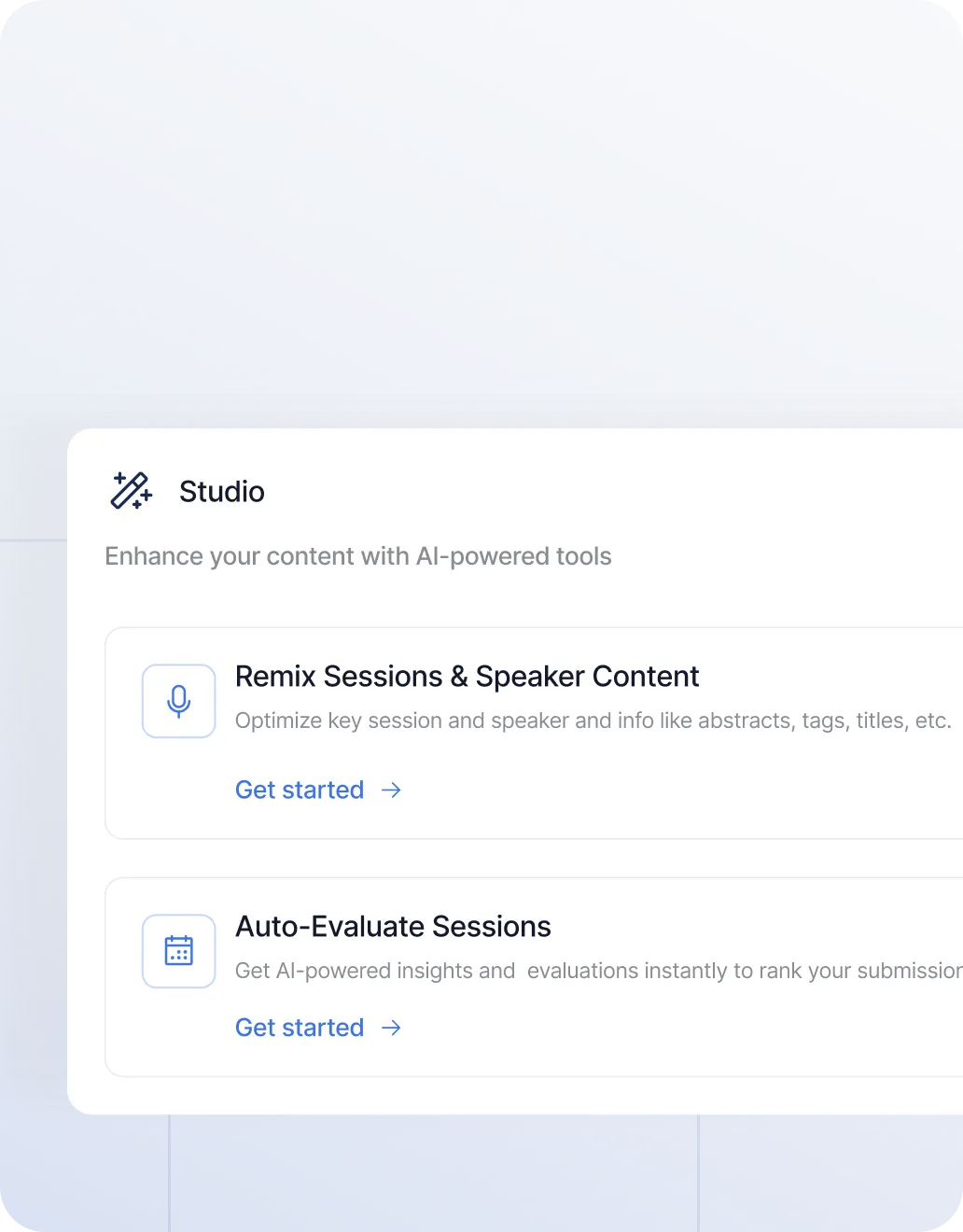Click the calendar icon on the Auto-Evaluate card
The image size is (963, 1232).
point(178,951)
